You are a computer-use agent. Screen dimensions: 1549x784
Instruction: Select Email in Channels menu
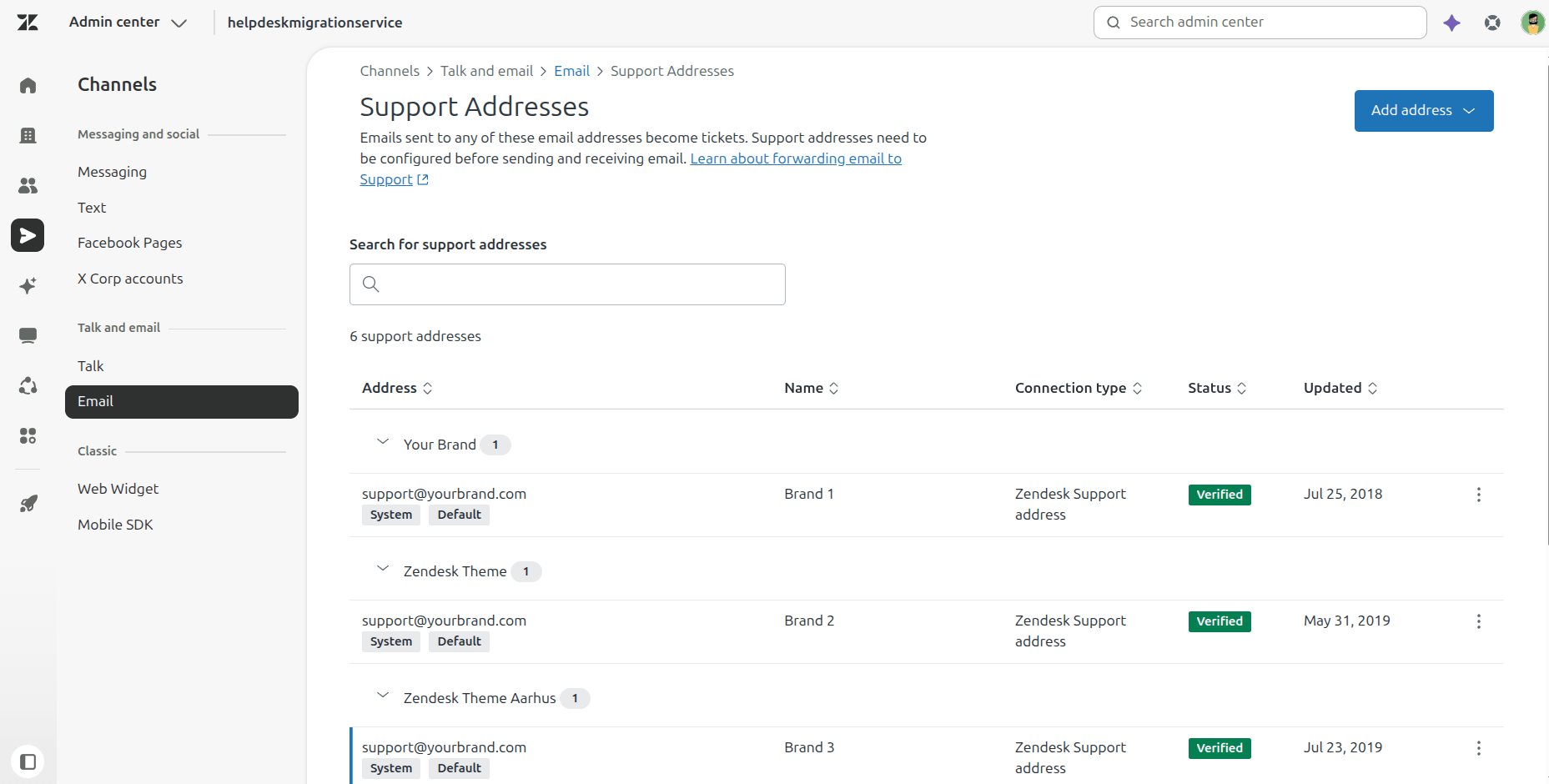(182, 402)
